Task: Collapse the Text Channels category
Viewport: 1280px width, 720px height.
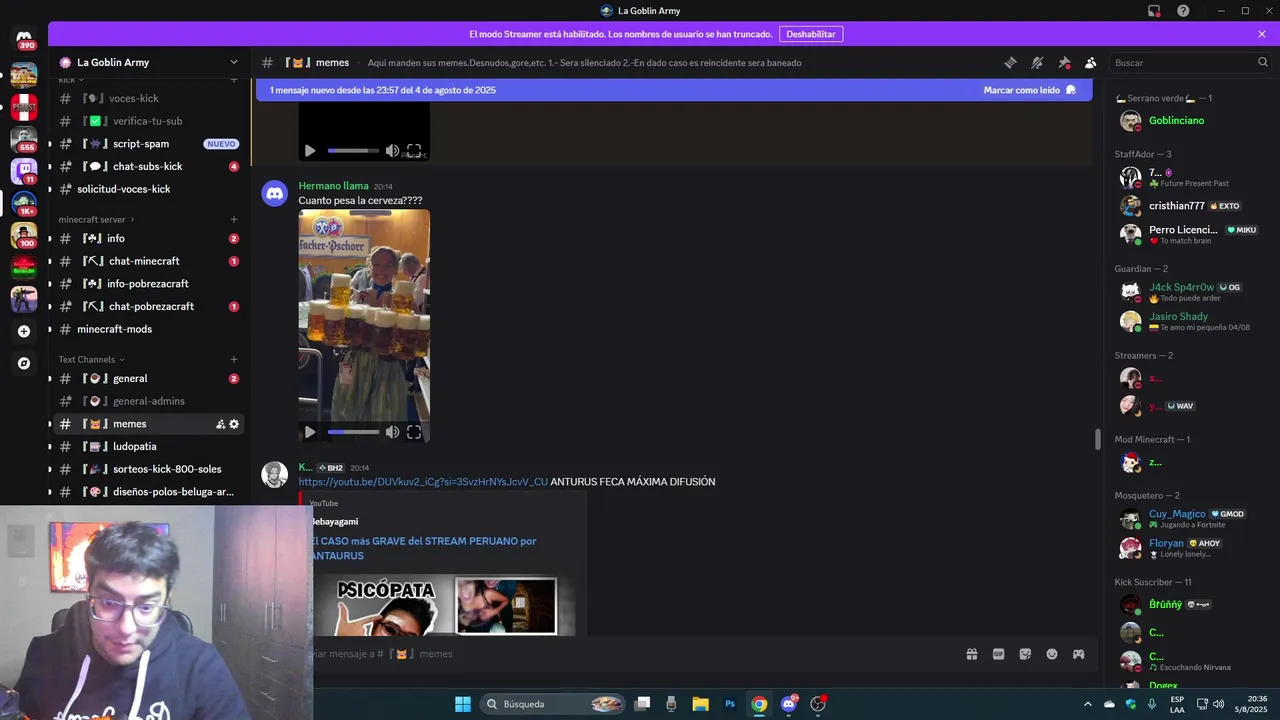Action: coord(92,359)
